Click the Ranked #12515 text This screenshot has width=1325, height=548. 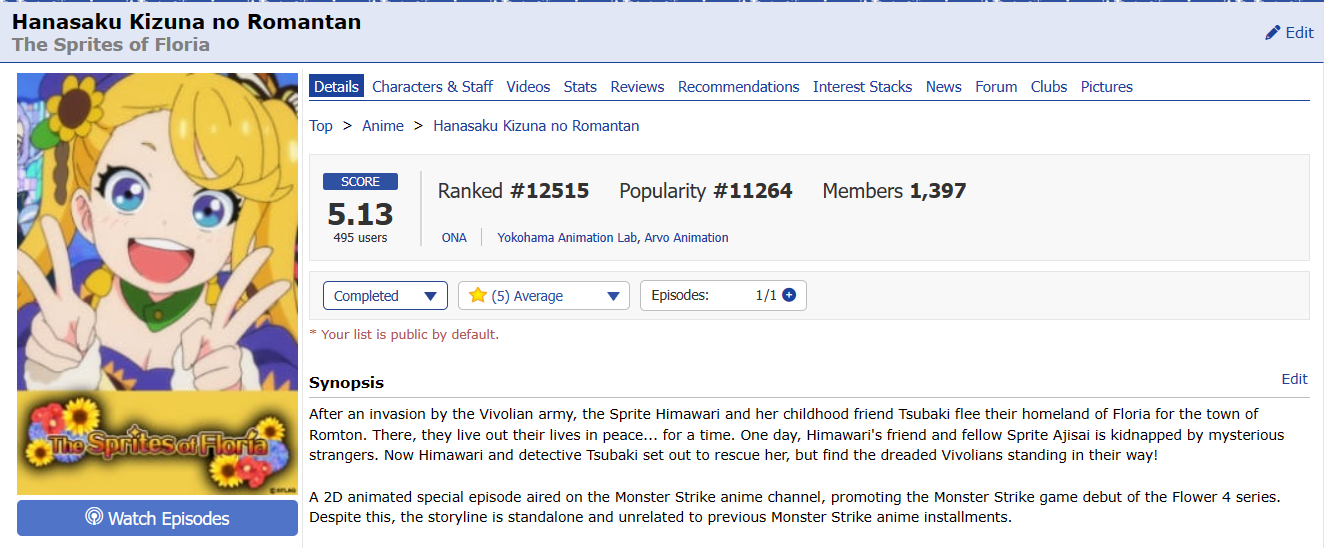[513, 191]
